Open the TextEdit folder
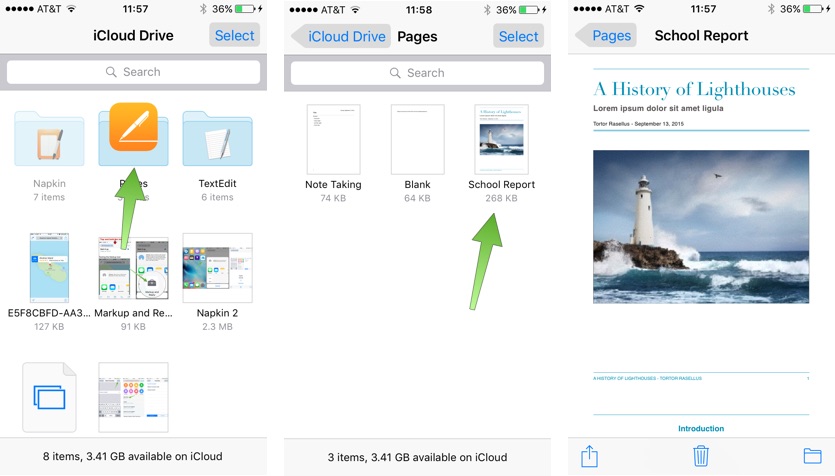Image resolution: width=835 pixels, height=476 pixels. click(217, 140)
